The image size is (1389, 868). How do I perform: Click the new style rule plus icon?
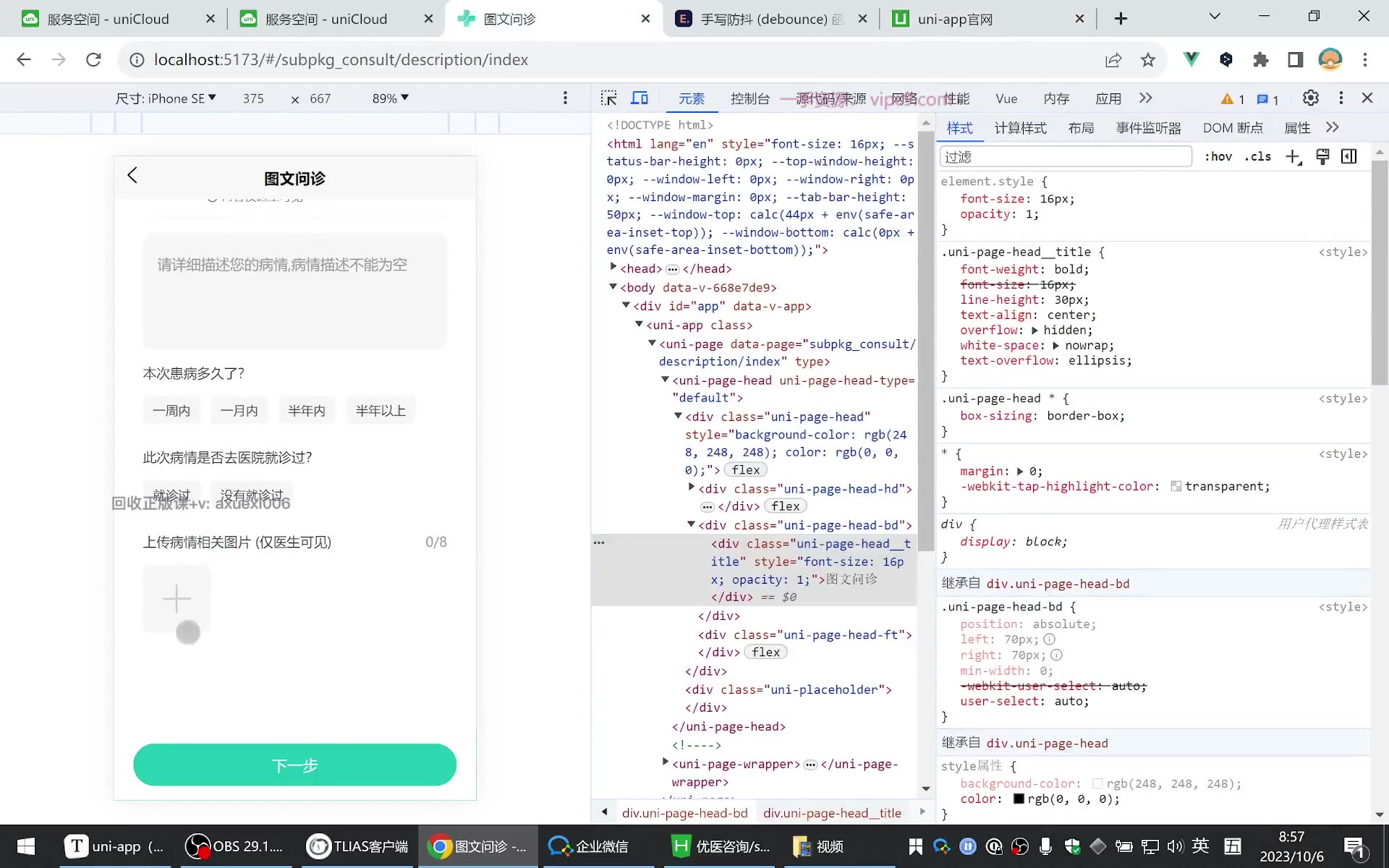point(1294,157)
